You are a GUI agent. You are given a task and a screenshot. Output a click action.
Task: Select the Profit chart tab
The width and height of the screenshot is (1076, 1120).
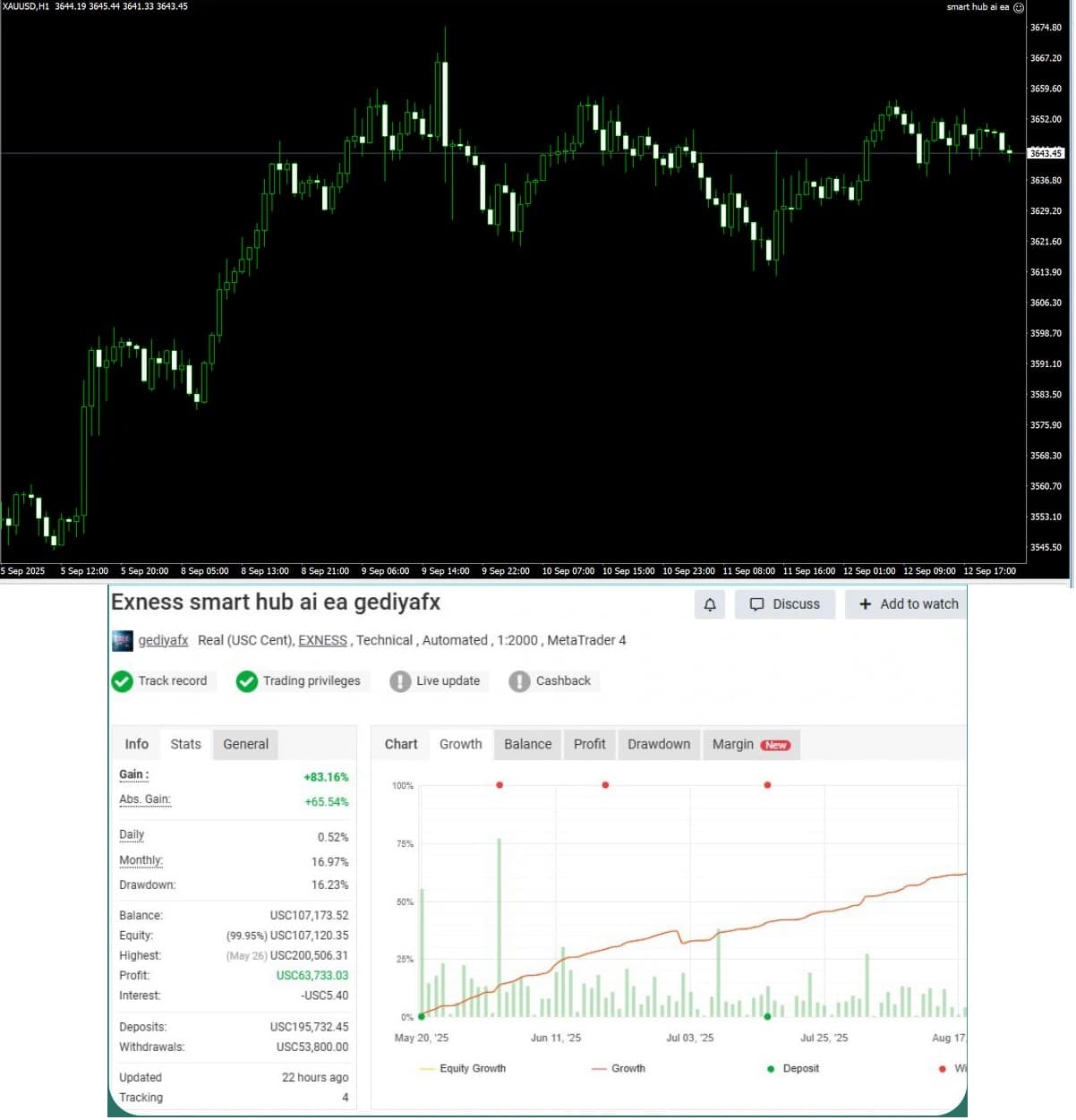click(x=590, y=745)
